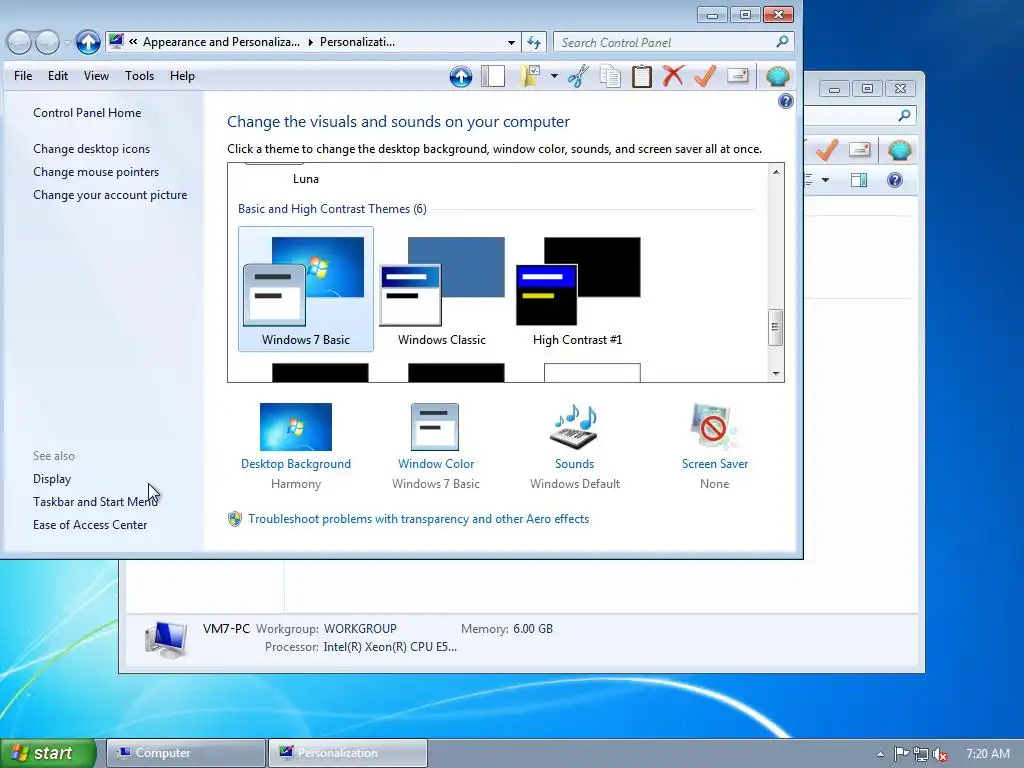Screen dimensions: 1024x768
Task: Open the Display link under See also
Action: 52,479
